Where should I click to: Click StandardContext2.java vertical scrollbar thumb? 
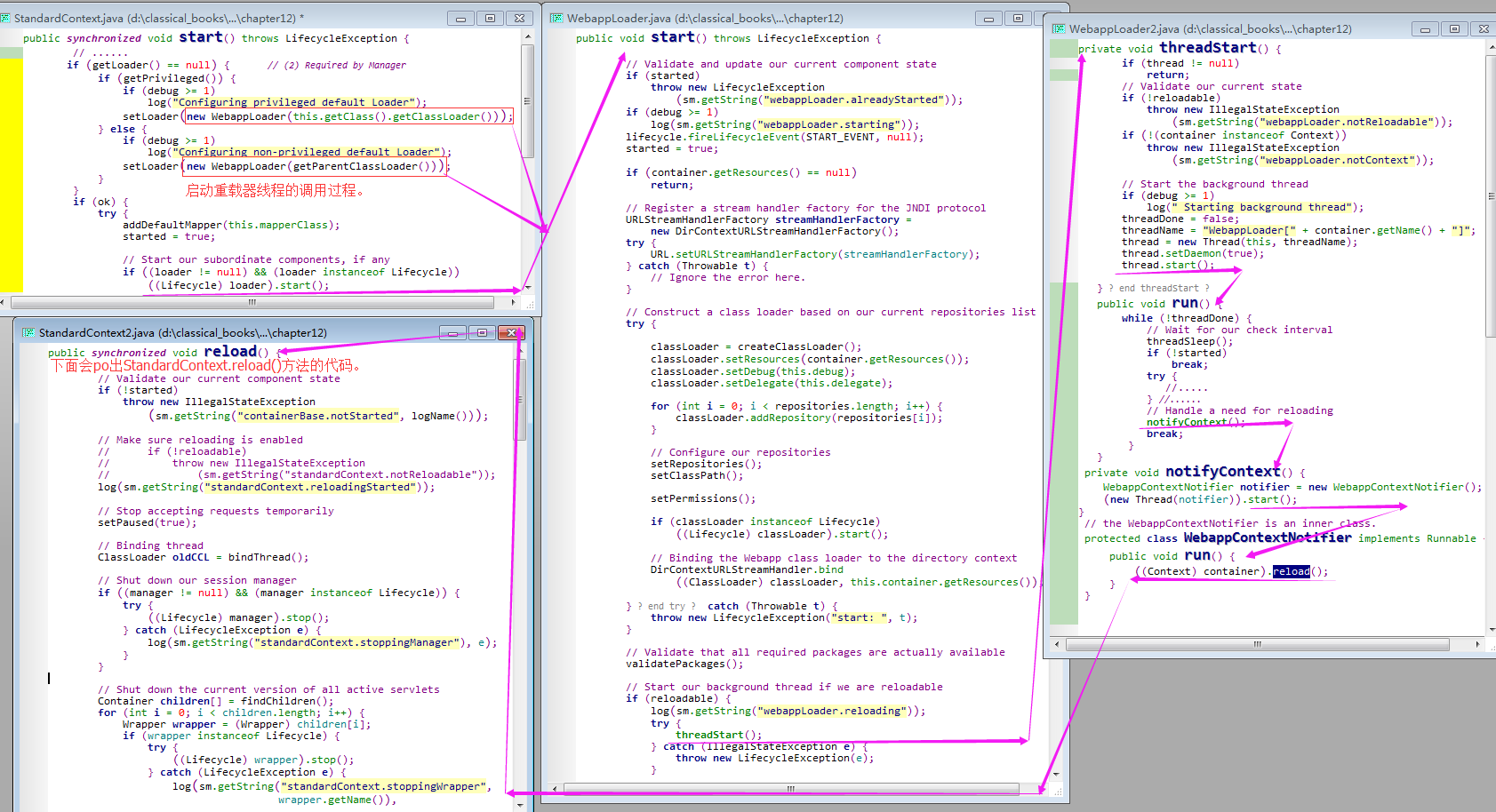[521, 399]
